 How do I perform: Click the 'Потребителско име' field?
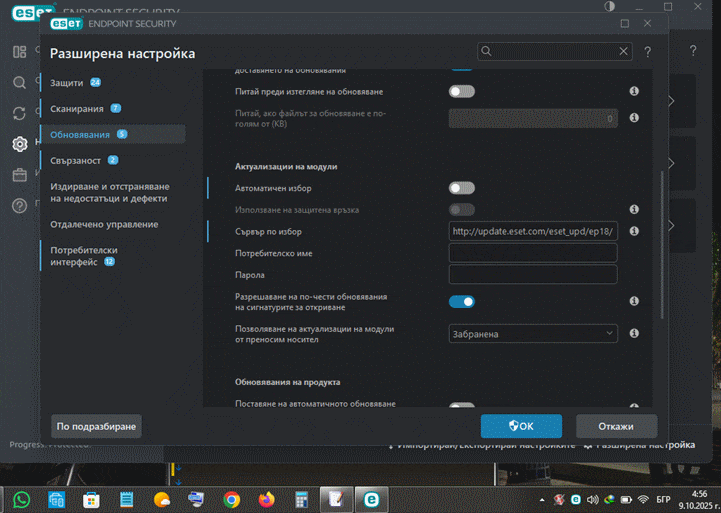pos(533,253)
